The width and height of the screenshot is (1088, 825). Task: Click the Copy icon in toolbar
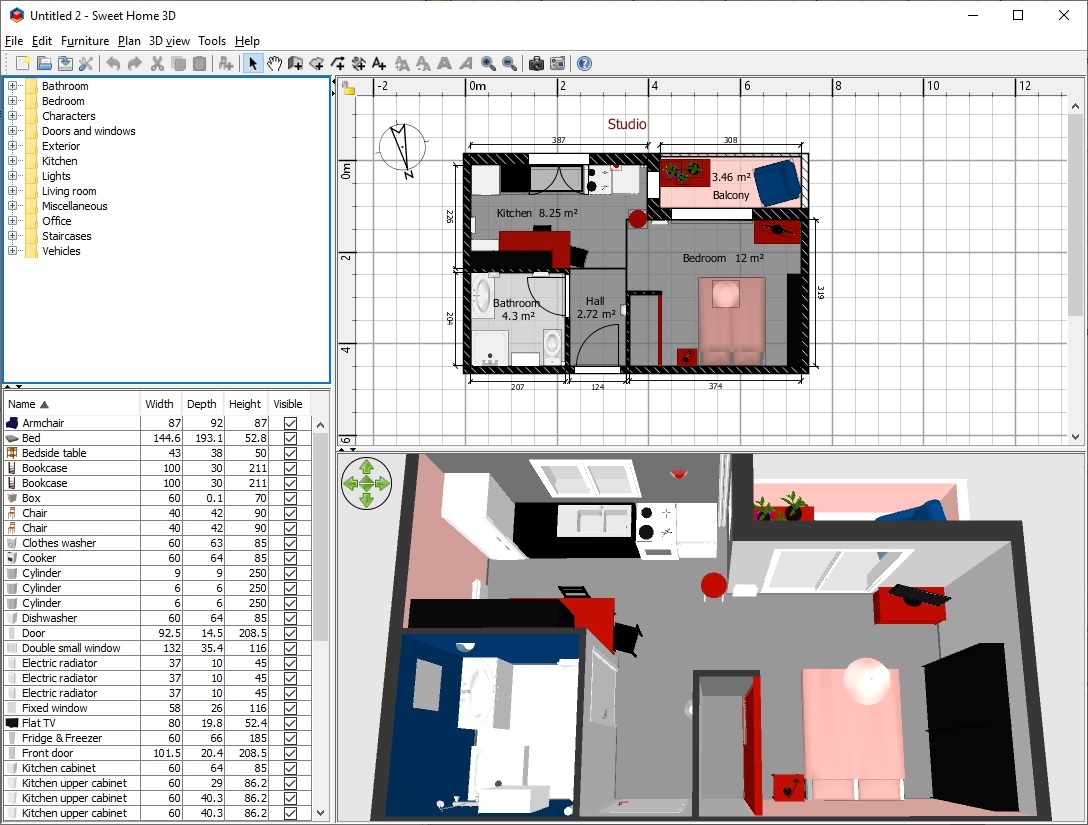pyautogui.click(x=178, y=64)
